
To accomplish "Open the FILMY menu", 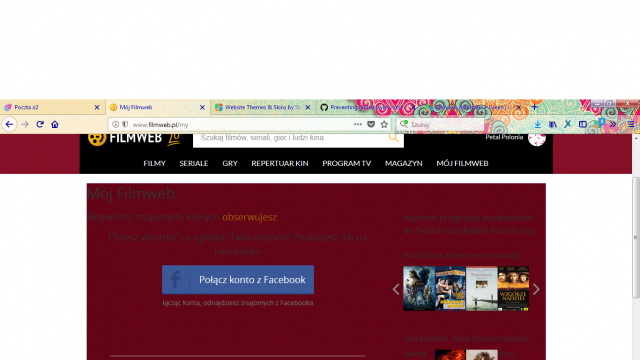I will 154,163.
